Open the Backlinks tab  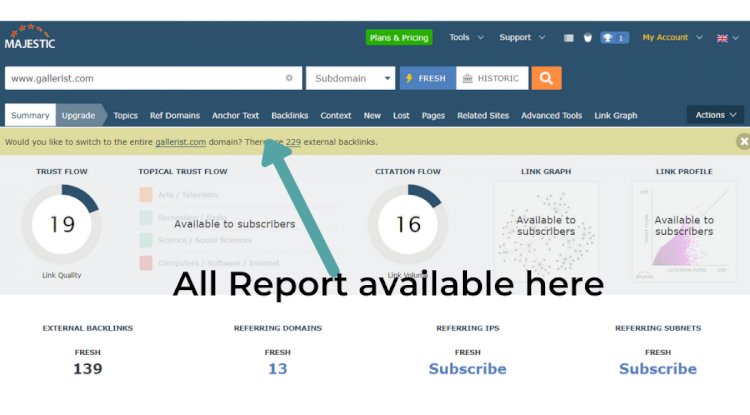coord(289,115)
